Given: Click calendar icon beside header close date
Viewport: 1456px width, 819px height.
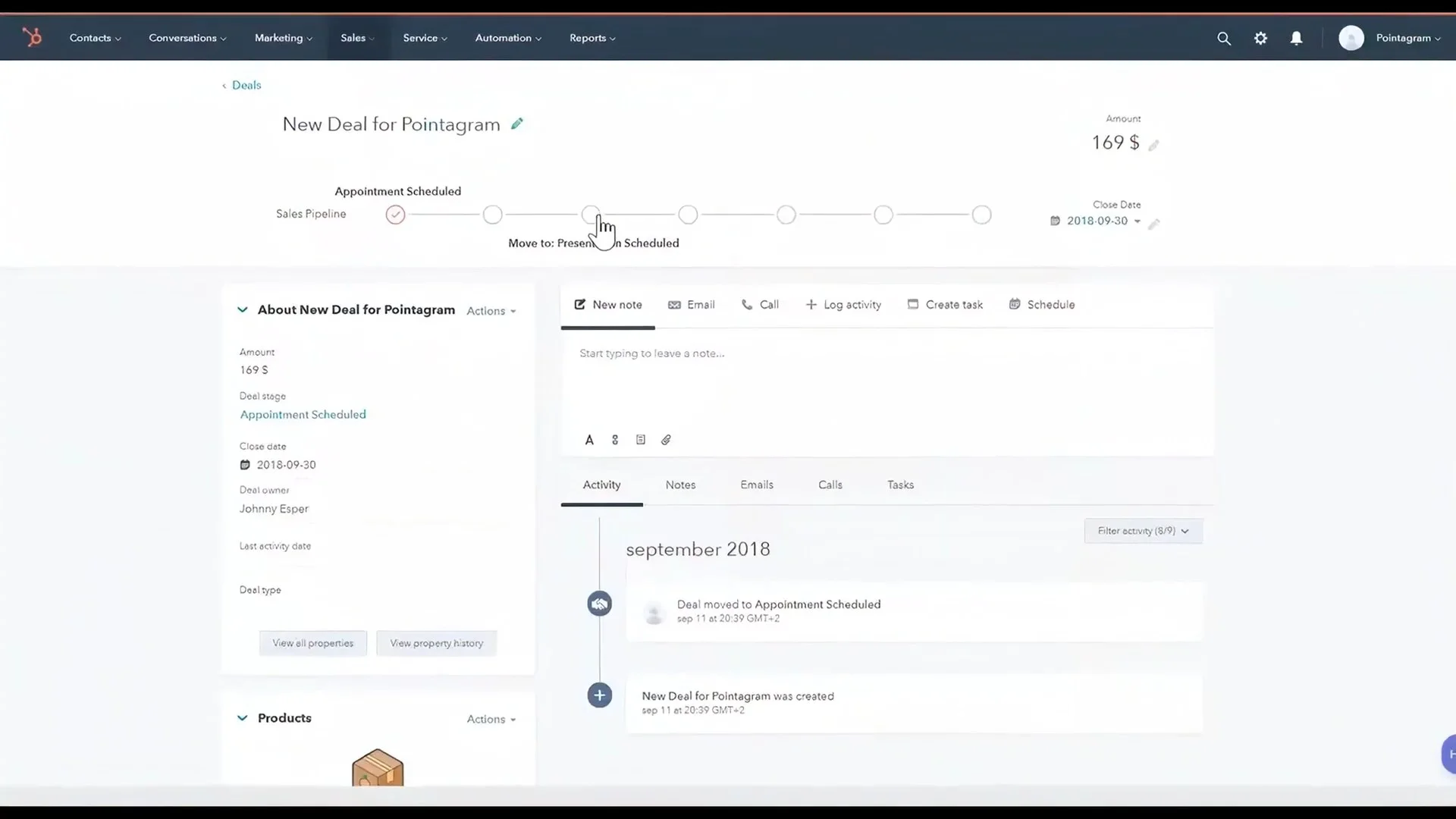Looking at the screenshot, I should click(1055, 221).
